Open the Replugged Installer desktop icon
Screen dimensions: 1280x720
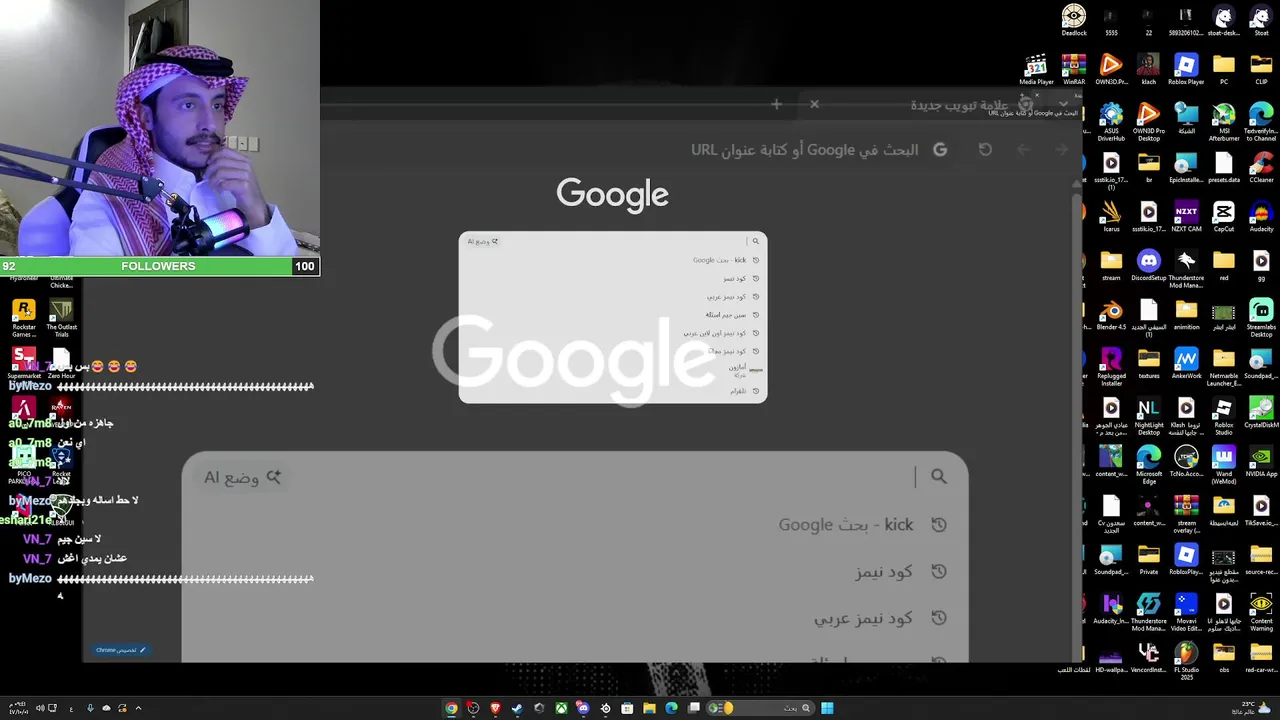click(x=1111, y=365)
